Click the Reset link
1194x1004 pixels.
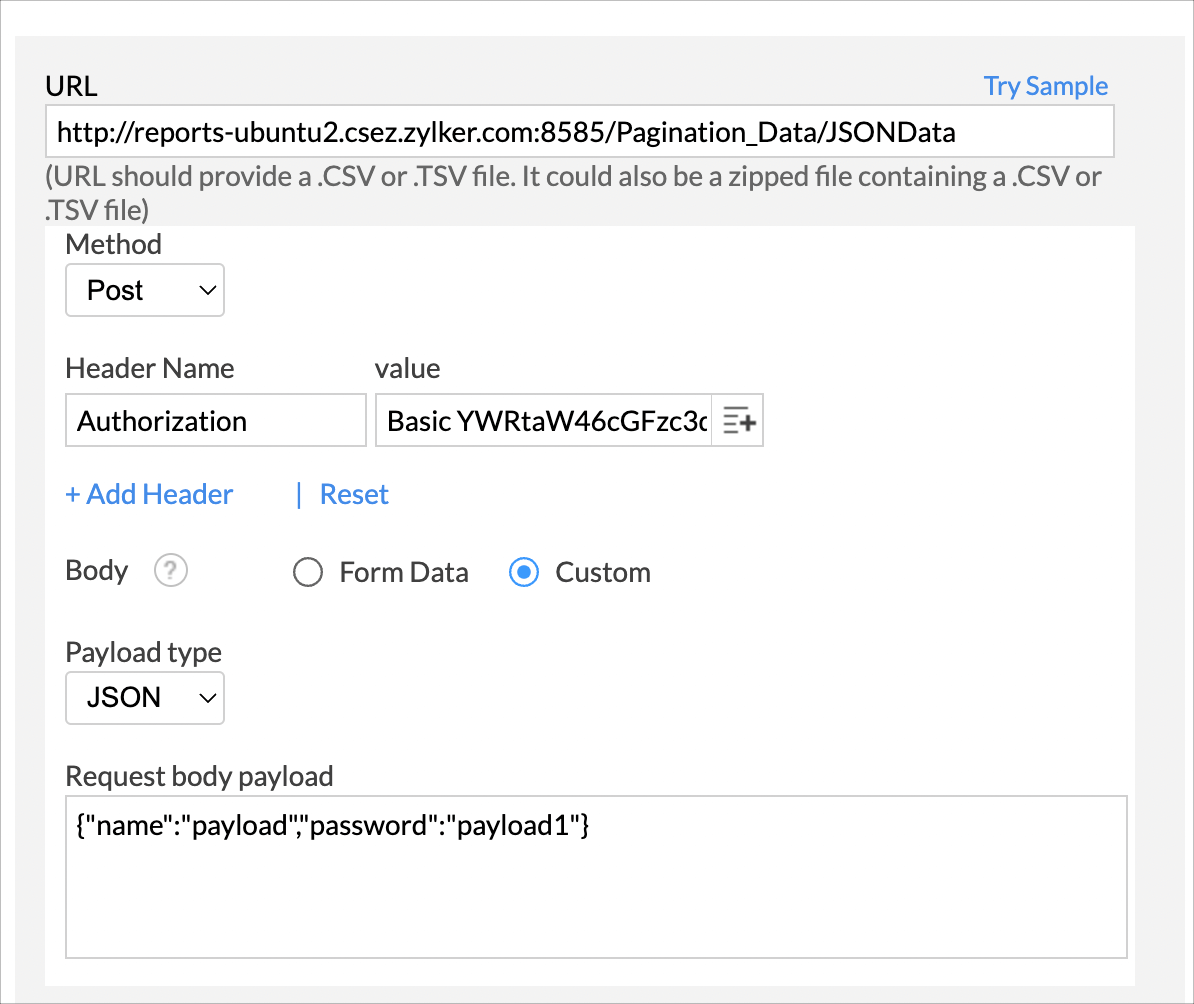pos(354,495)
